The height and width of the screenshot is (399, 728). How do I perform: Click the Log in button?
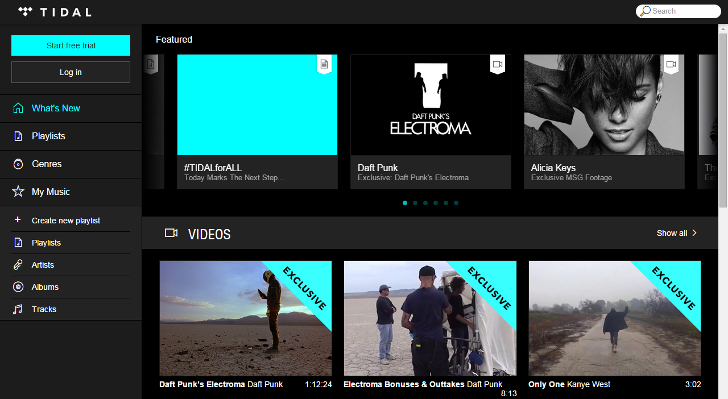coord(71,72)
